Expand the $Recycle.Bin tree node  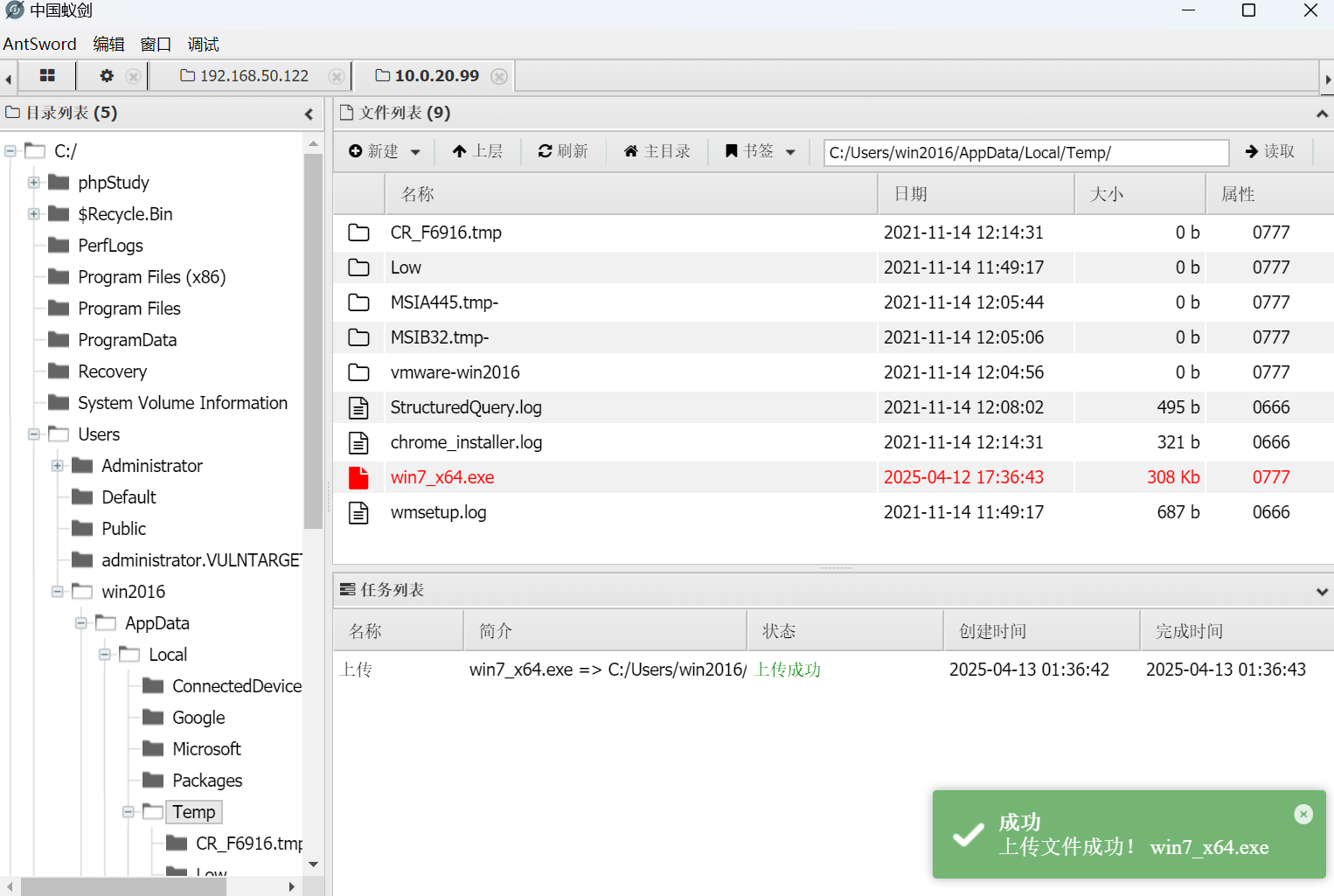[x=34, y=214]
